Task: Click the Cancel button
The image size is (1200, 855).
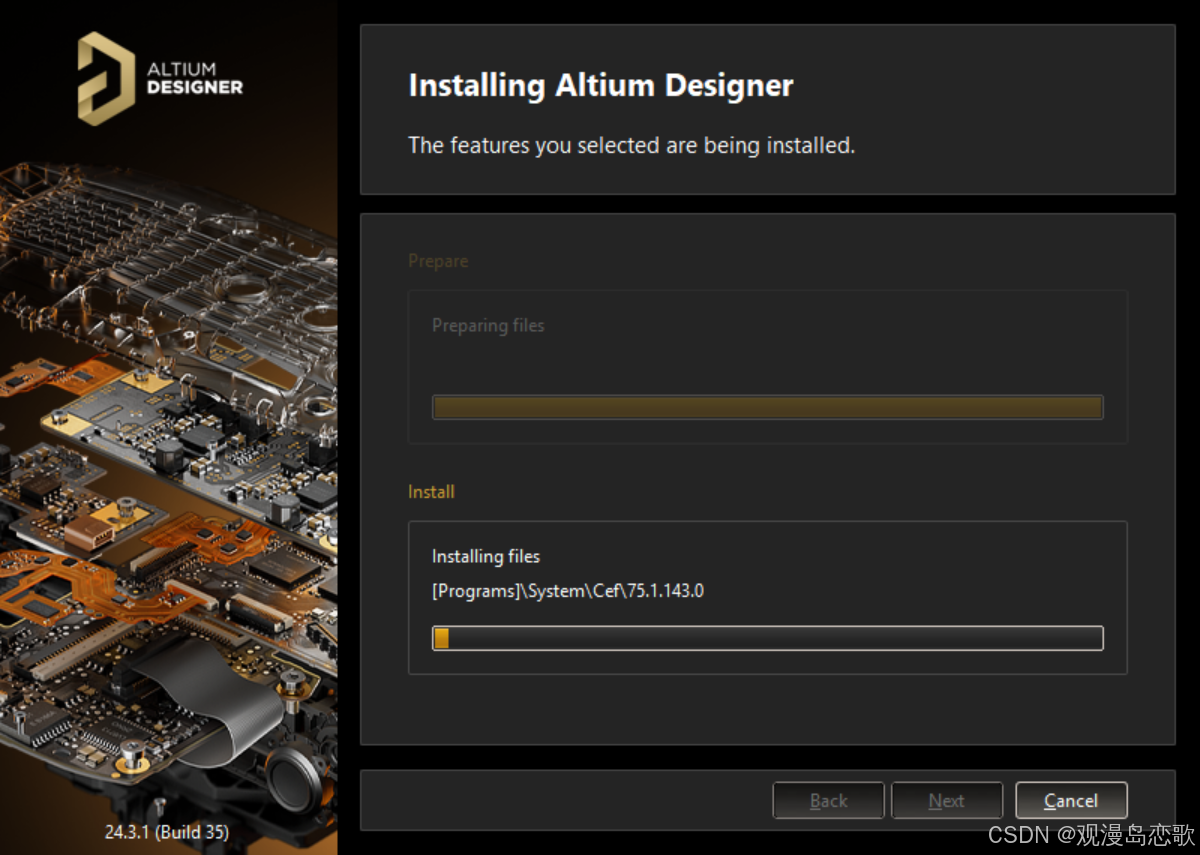Action: pos(1071,800)
